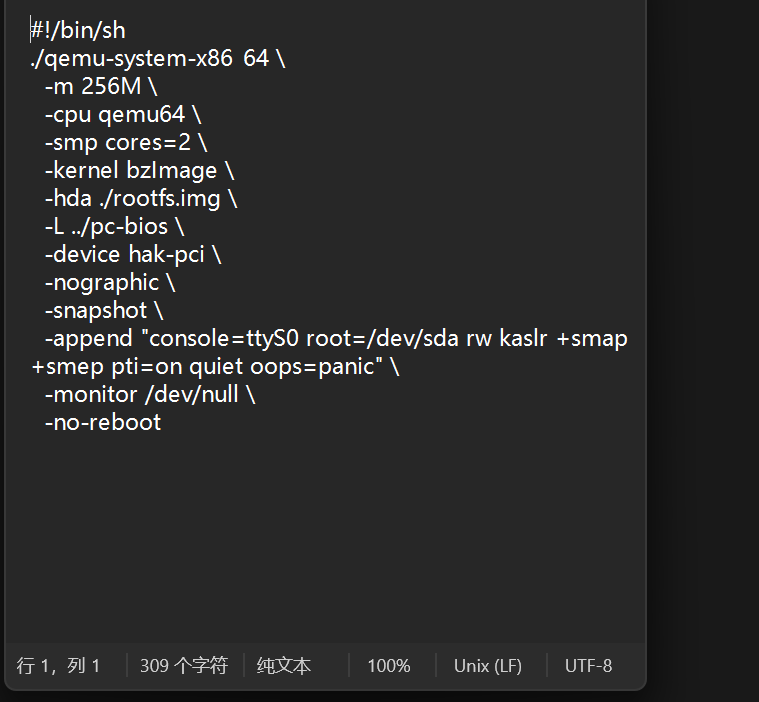This screenshot has width=759, height=702.
Task: Click the -cpu qemu64 option line
Action: pyautogui.click(x=122, y=115)
